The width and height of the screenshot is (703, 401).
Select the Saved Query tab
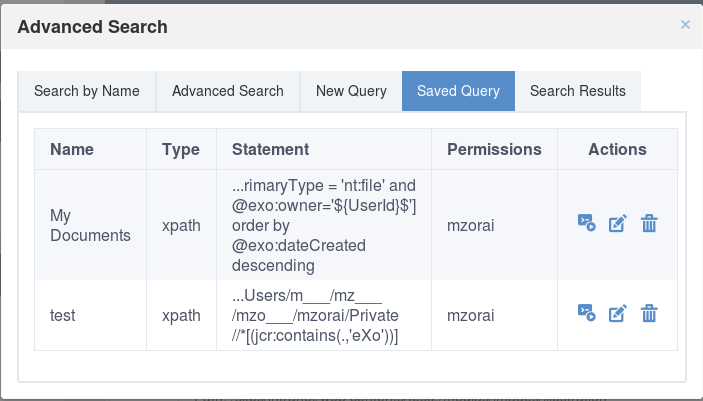click(x=458, y=91)
